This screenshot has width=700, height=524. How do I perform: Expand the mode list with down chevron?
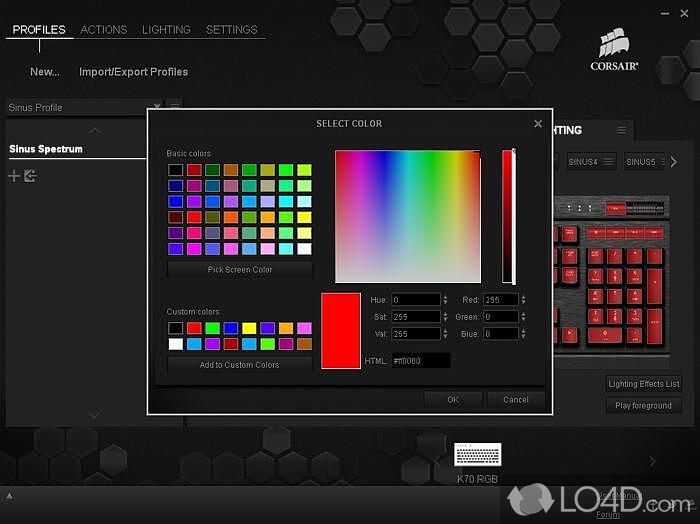95,416
